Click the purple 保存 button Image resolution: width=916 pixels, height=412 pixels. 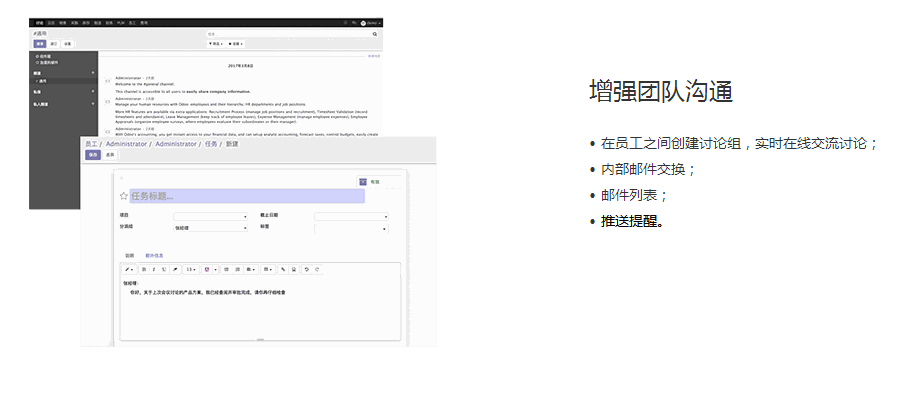[93, 155]
